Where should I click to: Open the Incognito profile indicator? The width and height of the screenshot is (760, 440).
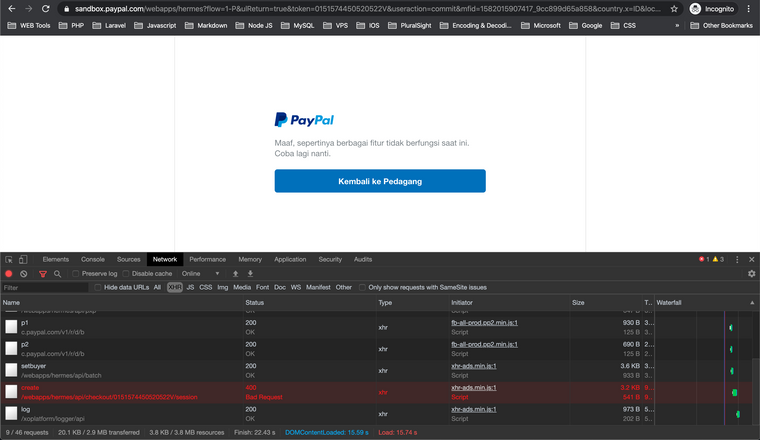click(712, 9)
